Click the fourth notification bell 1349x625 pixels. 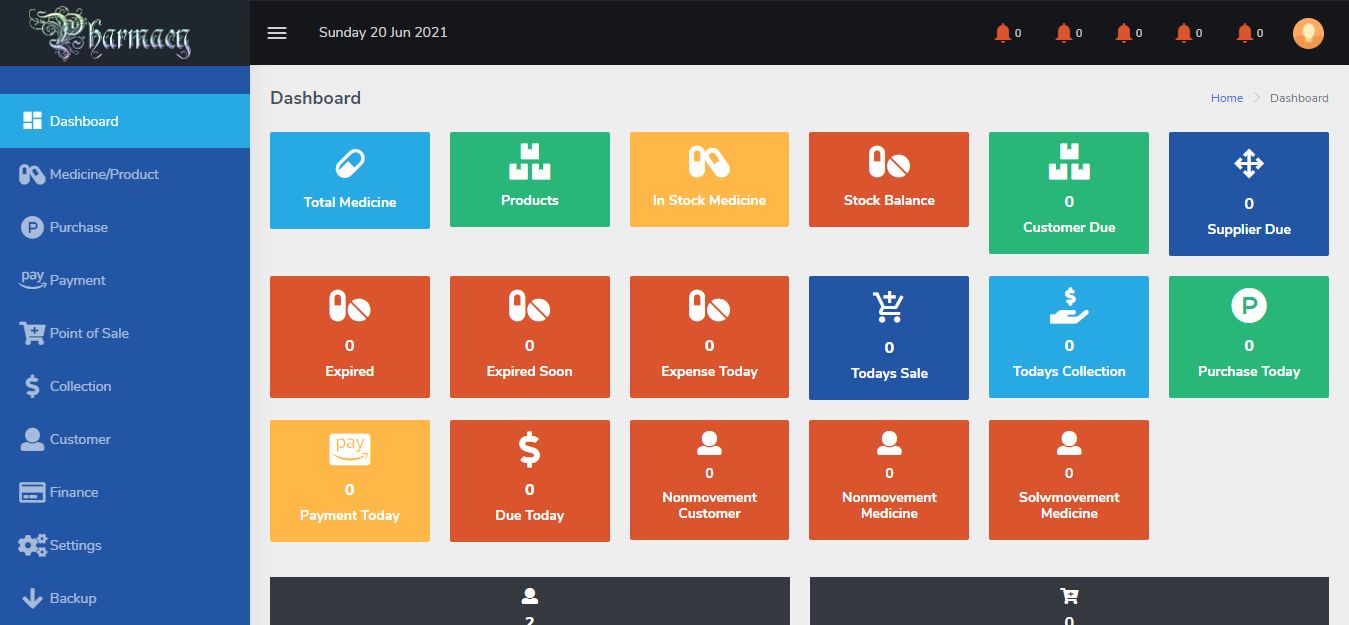[x=1184, y=33]
